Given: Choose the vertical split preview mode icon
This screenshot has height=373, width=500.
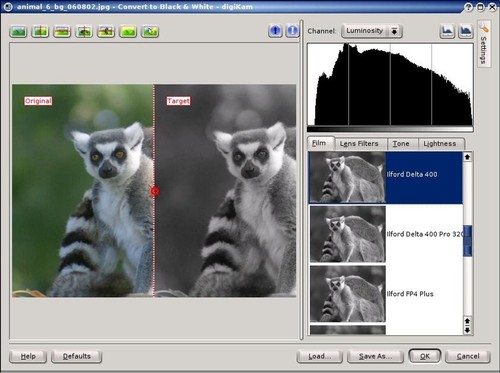Looking at the screenshot, I should [40, 31].
